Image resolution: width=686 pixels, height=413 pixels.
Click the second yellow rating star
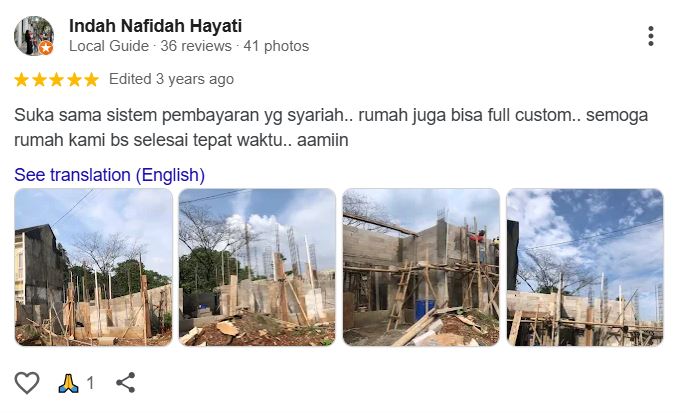point(39,80)
